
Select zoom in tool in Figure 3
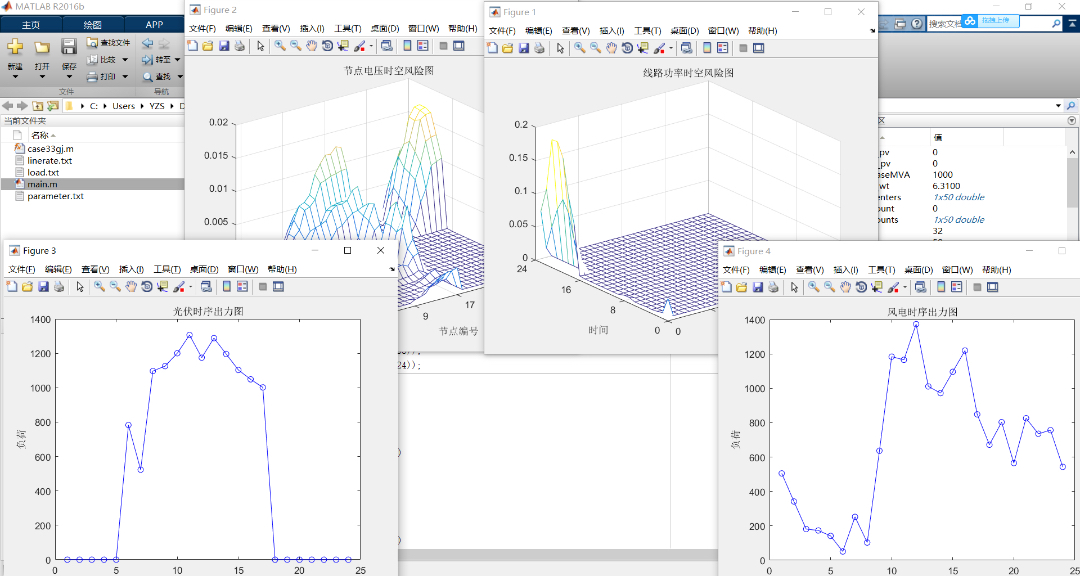tap(99, 287)
